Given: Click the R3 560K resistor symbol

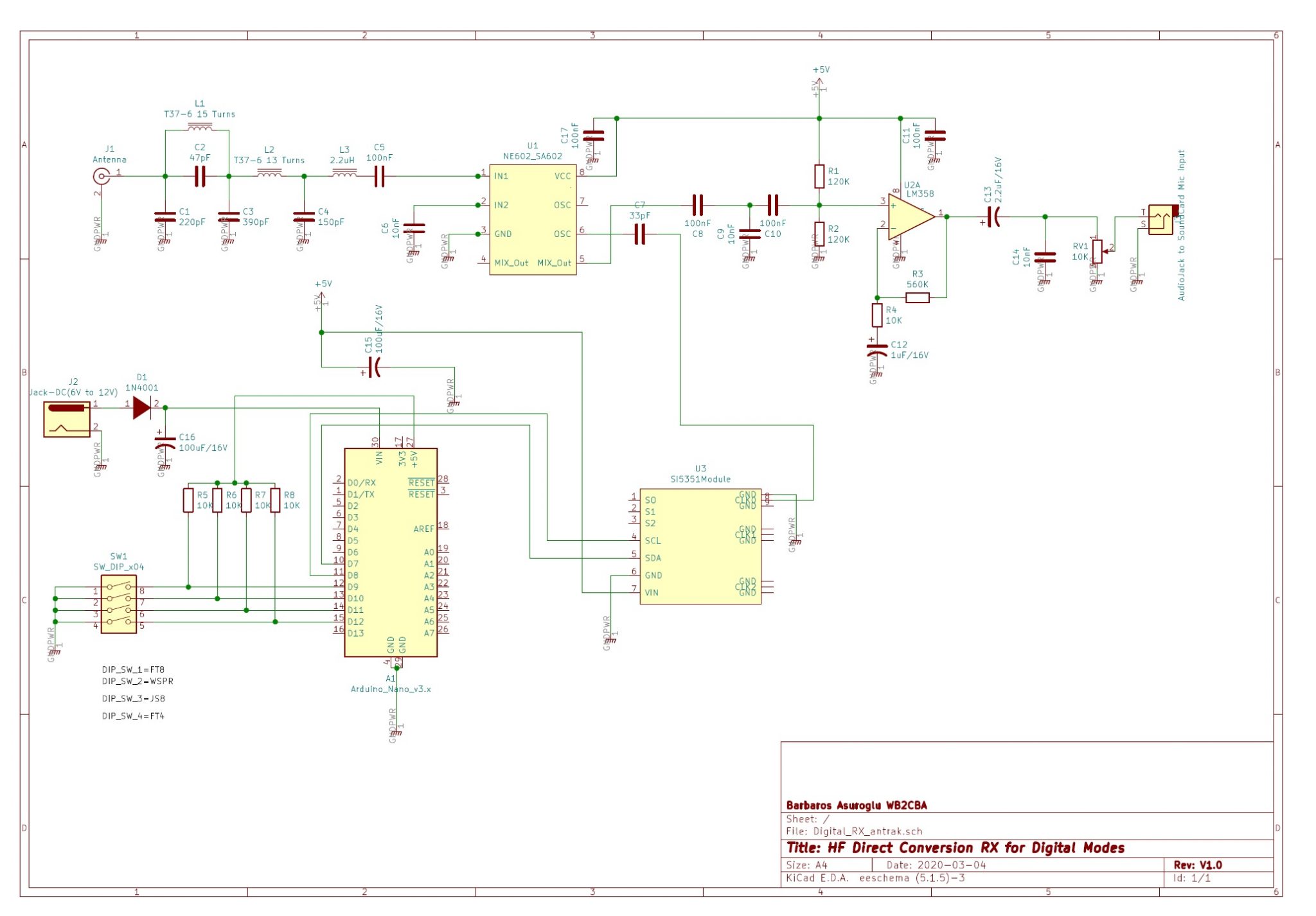Looking at the screenshot, I should pyautogui.click(x=918, y=296).
